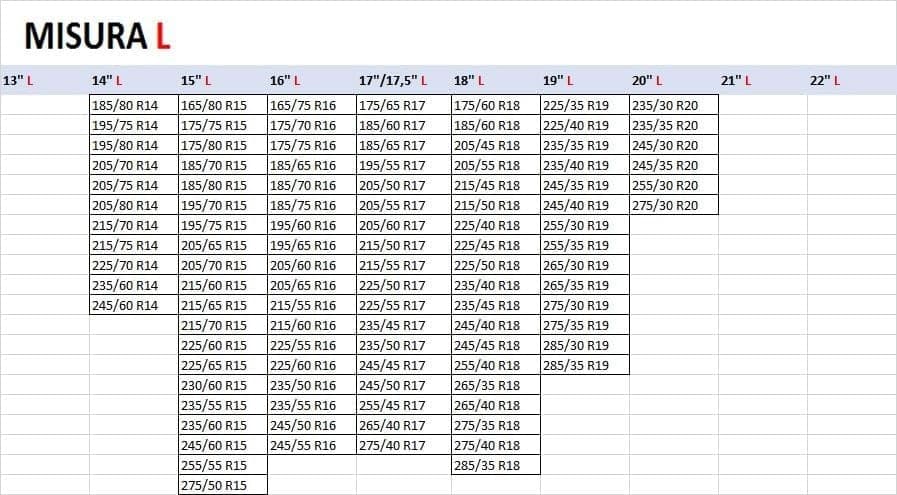897x495 pixels.
Task: Click cell 275/50 R15
Action: tap(223, 485)
